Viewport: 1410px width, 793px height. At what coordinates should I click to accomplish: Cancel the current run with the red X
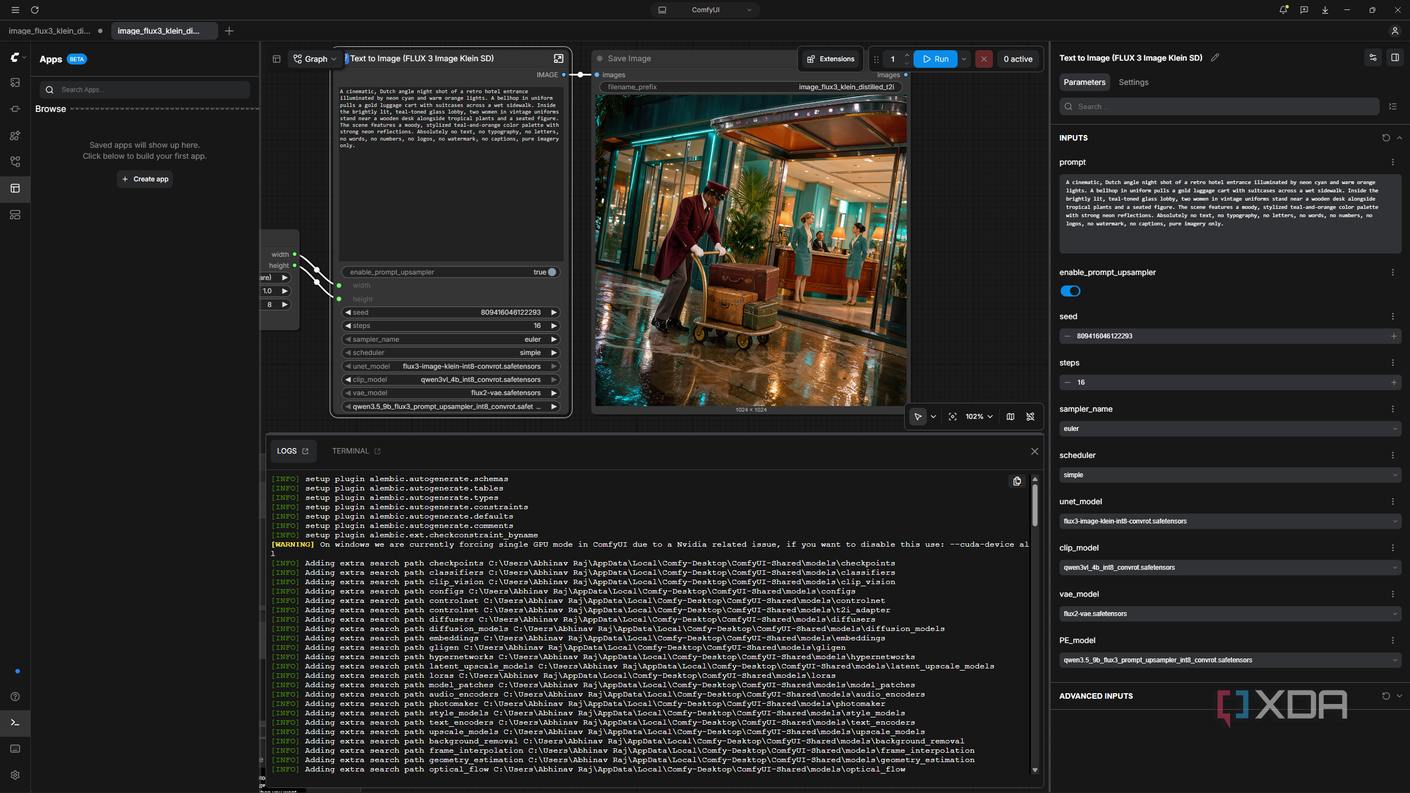pos(984,59)
